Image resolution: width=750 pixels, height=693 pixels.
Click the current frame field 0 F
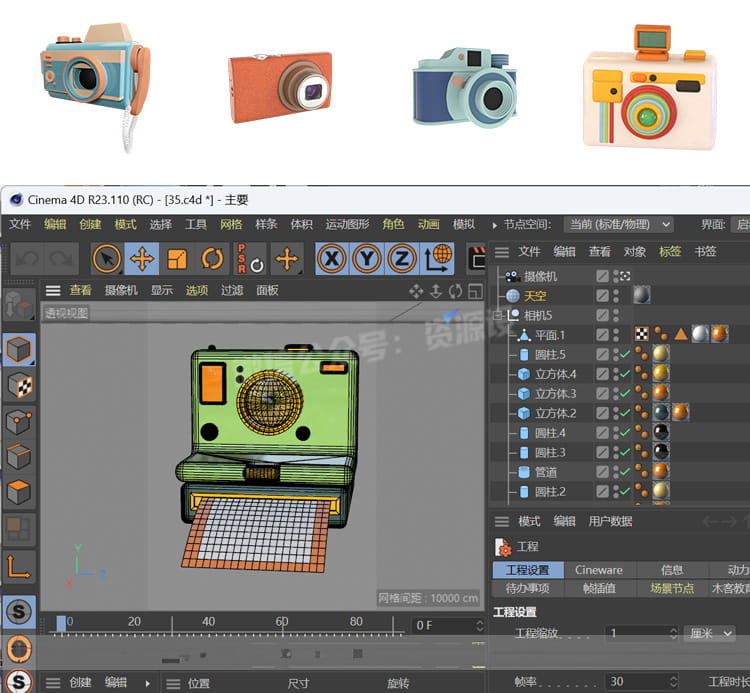[x=448, y=625]
